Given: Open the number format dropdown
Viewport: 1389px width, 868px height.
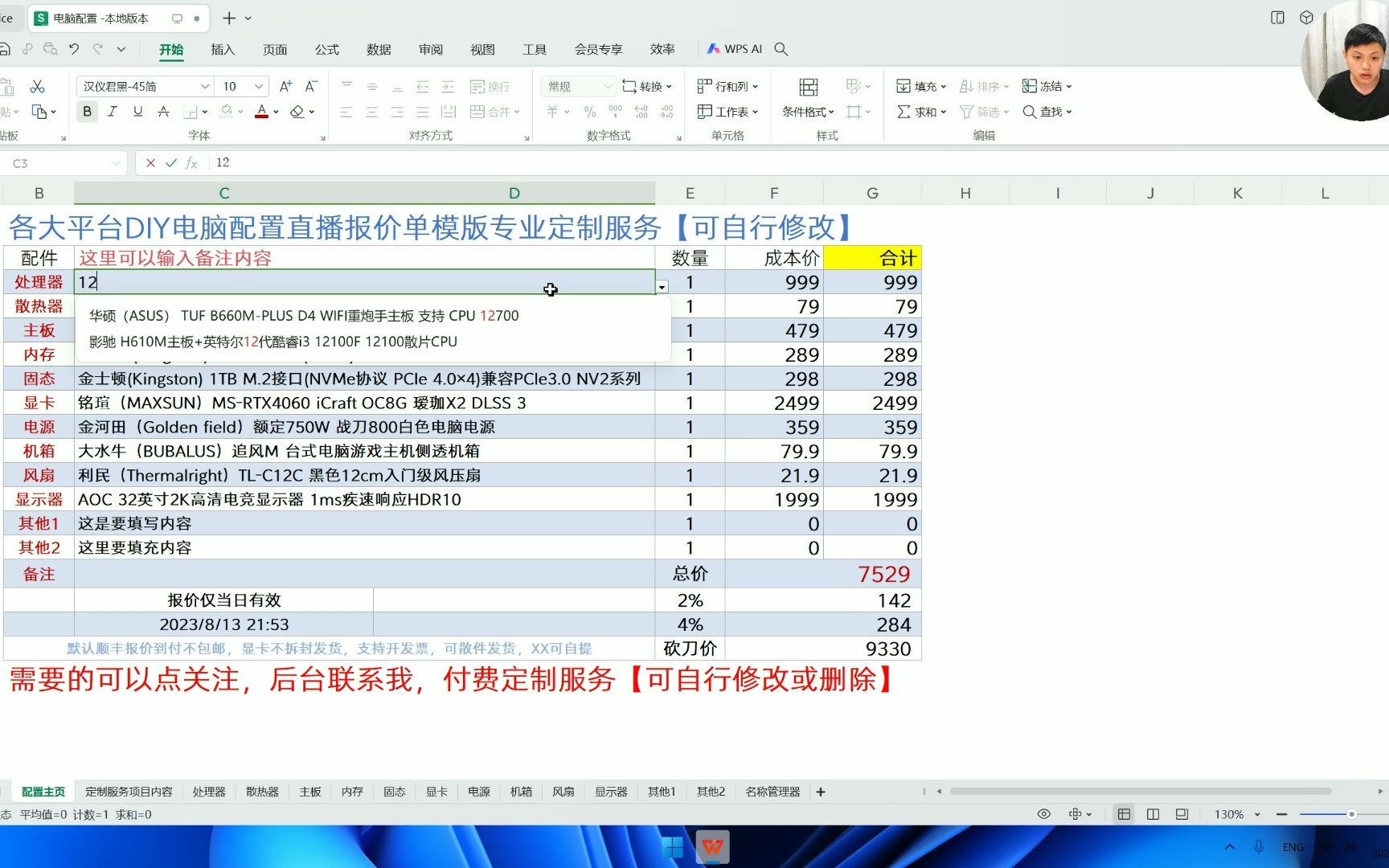Looking at the screenshot, I should tap(608, 86).
